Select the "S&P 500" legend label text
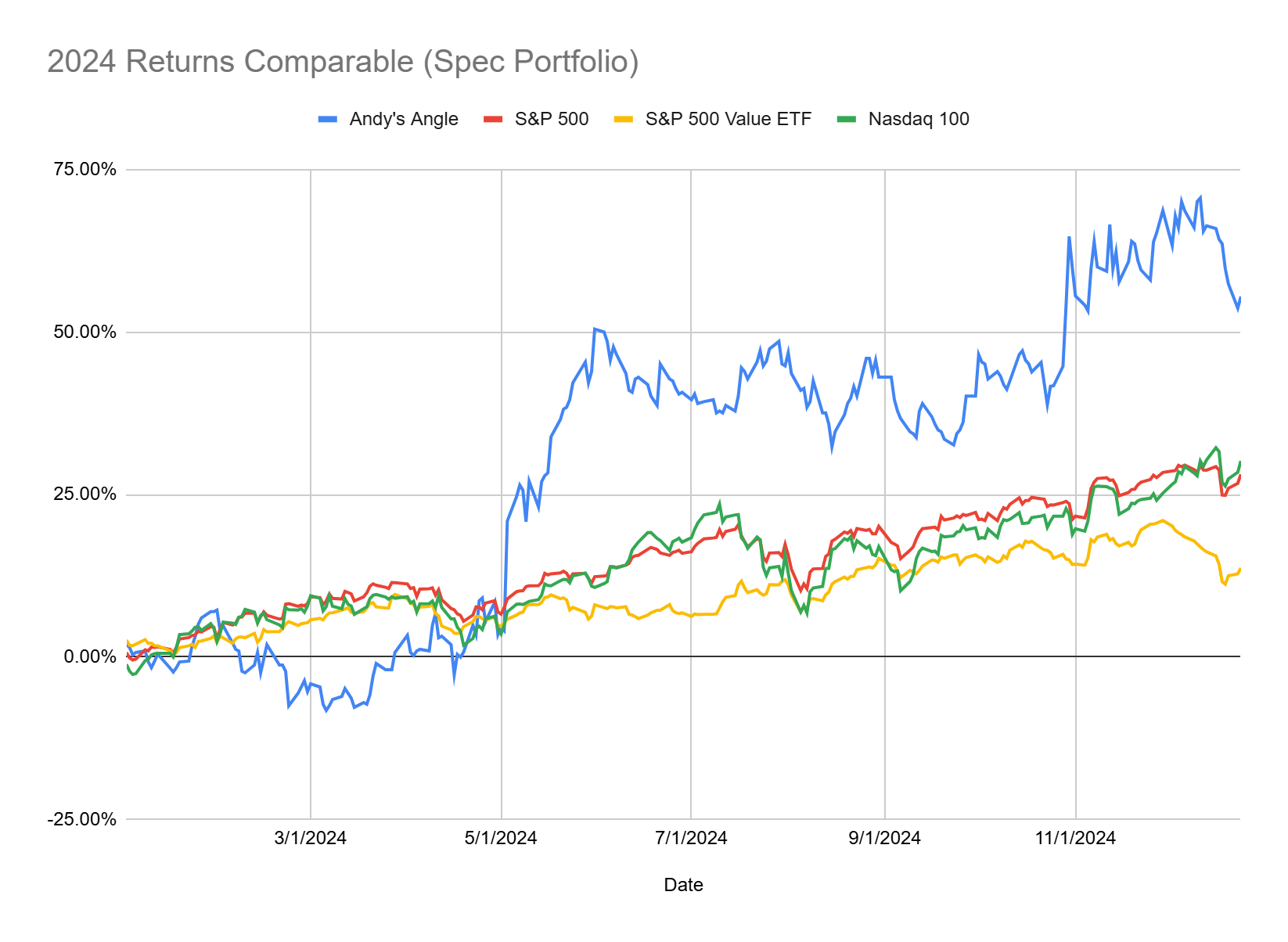This screenshot has width=1288, height=942. click(551, 119)
